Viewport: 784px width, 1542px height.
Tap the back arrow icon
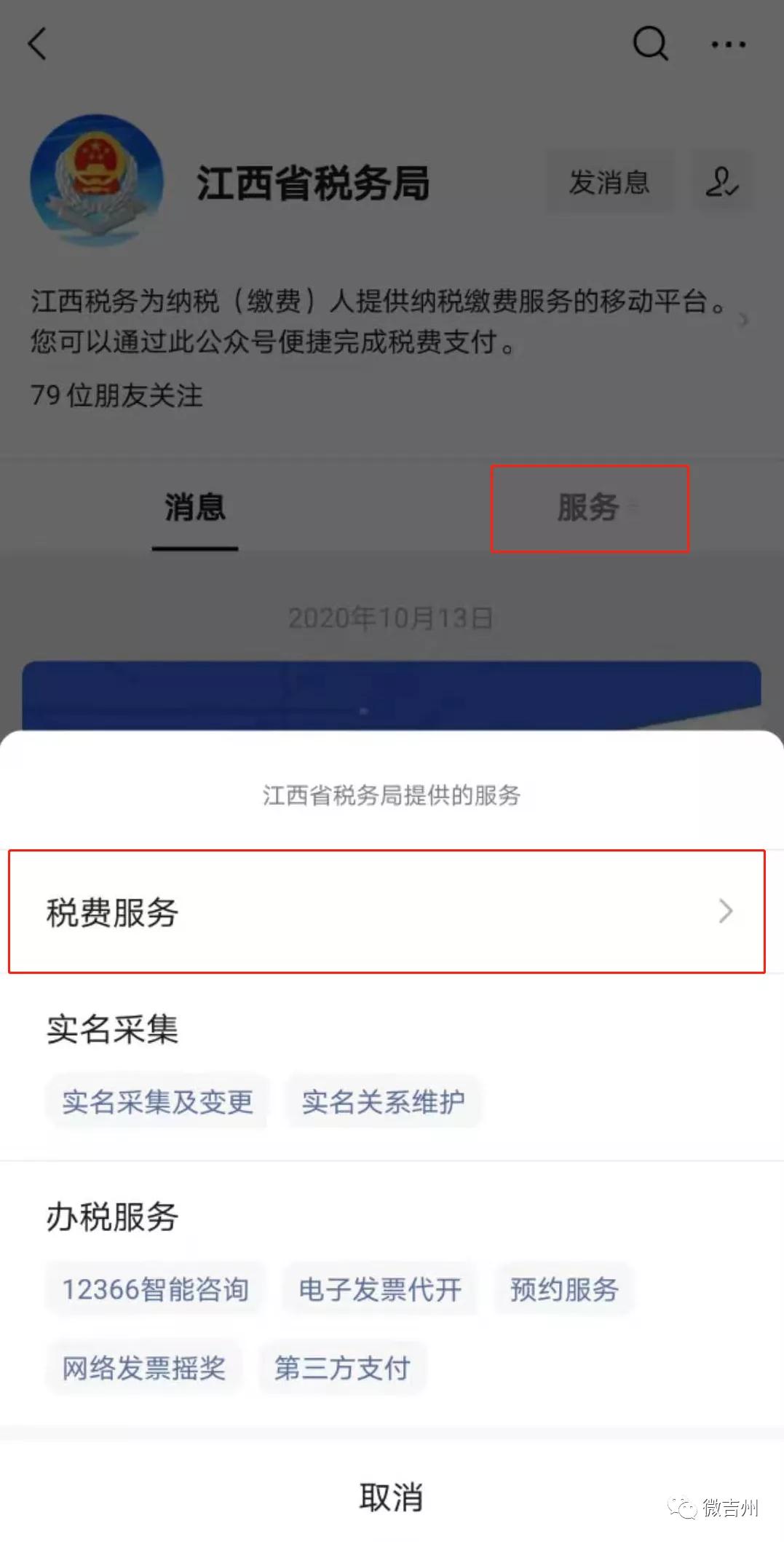(37, 44)
